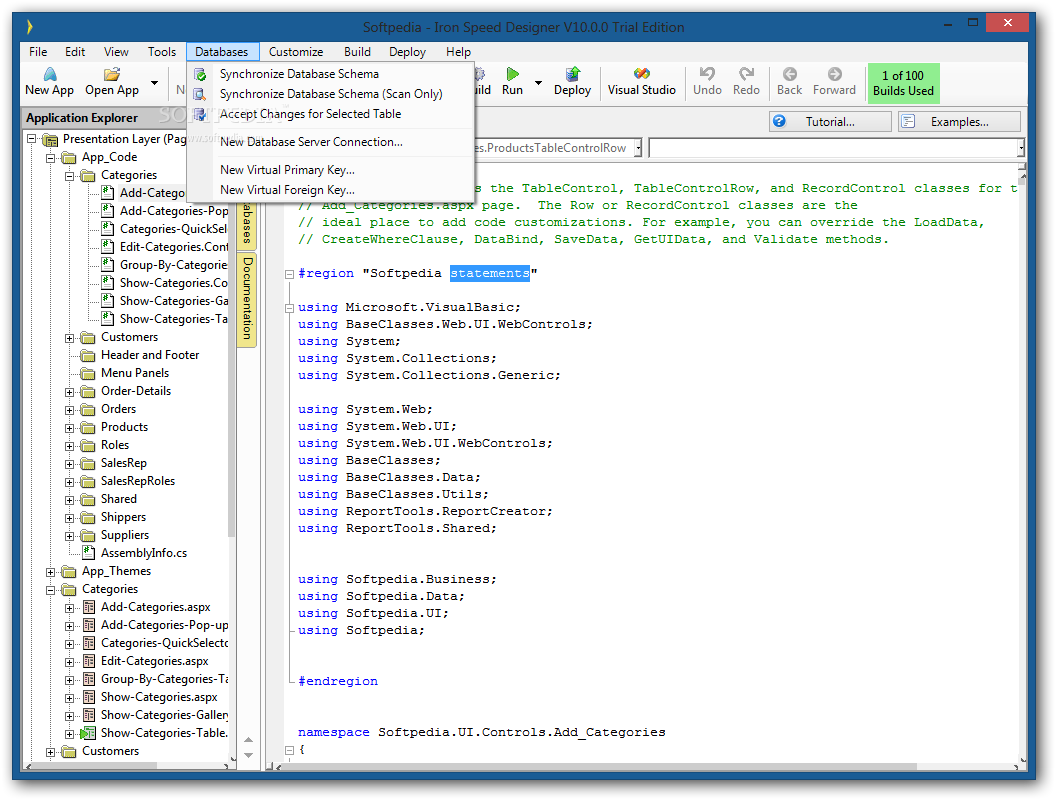The image size is (1056, 800).
Task: Expand the App_Themes folder node
Action: [x=51, y=572]
